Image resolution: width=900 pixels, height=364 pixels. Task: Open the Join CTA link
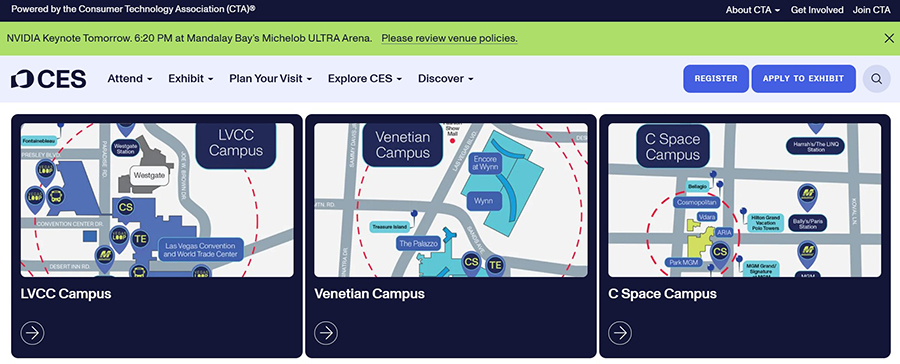(x=871, y=10)
